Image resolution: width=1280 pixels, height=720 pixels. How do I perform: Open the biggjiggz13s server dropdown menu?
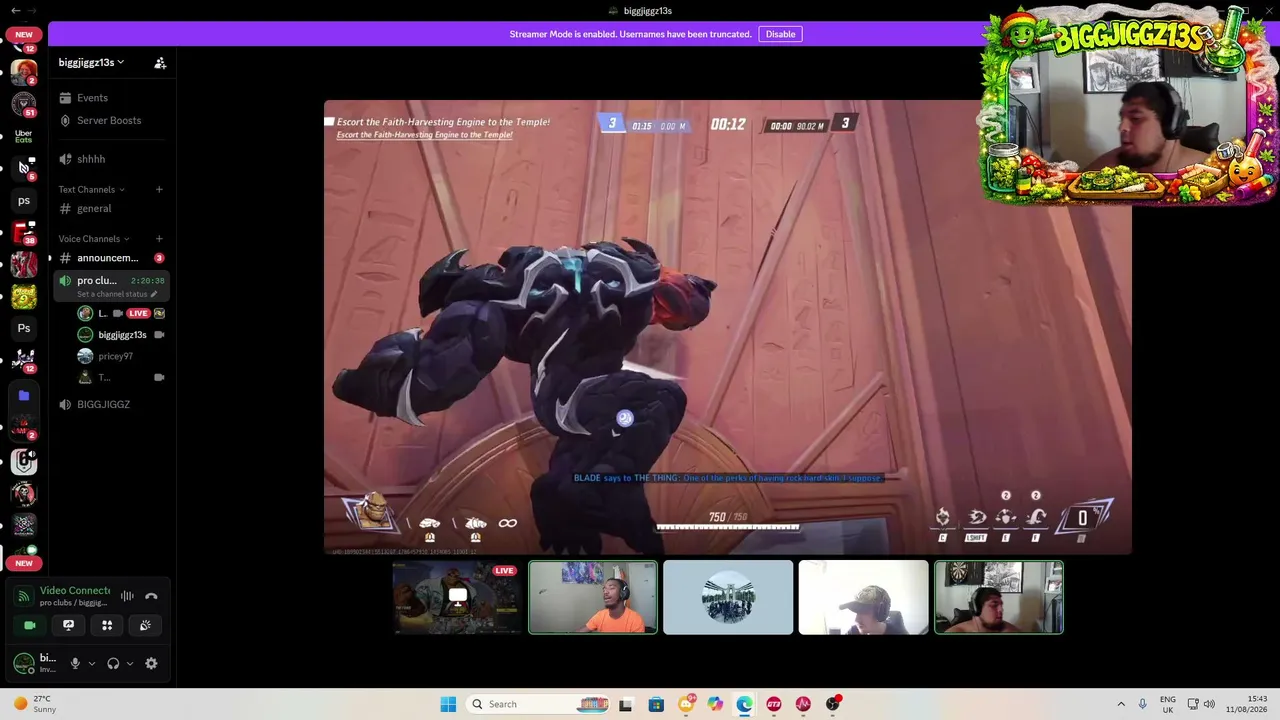pyautogui.click(x=91, y=62)
